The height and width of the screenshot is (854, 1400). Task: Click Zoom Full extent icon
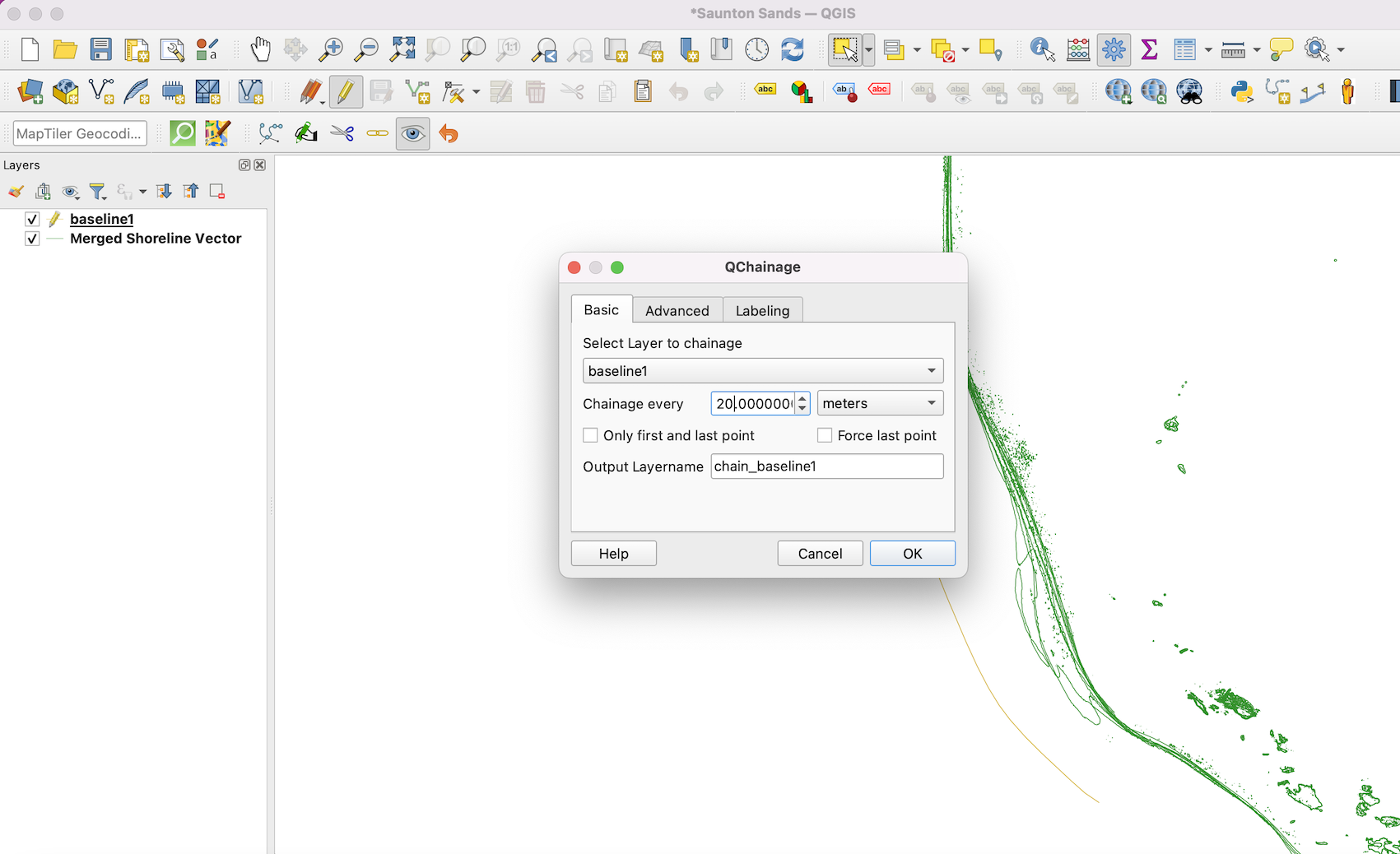pos(402,49)
